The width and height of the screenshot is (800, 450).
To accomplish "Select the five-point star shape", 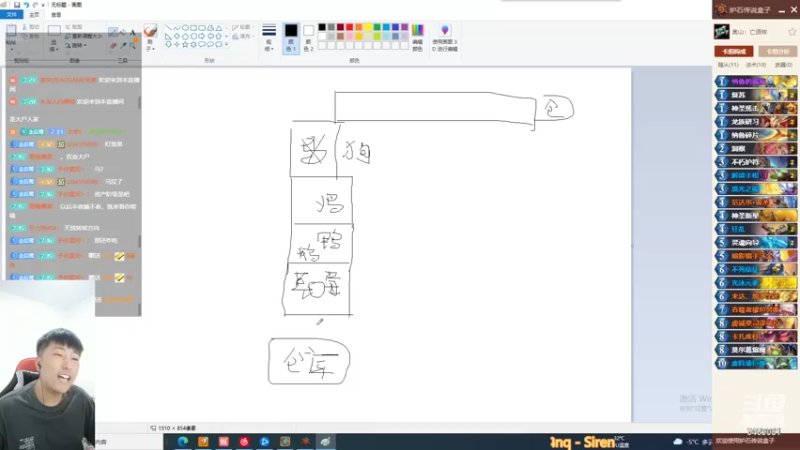I will [x=185, y=44].
